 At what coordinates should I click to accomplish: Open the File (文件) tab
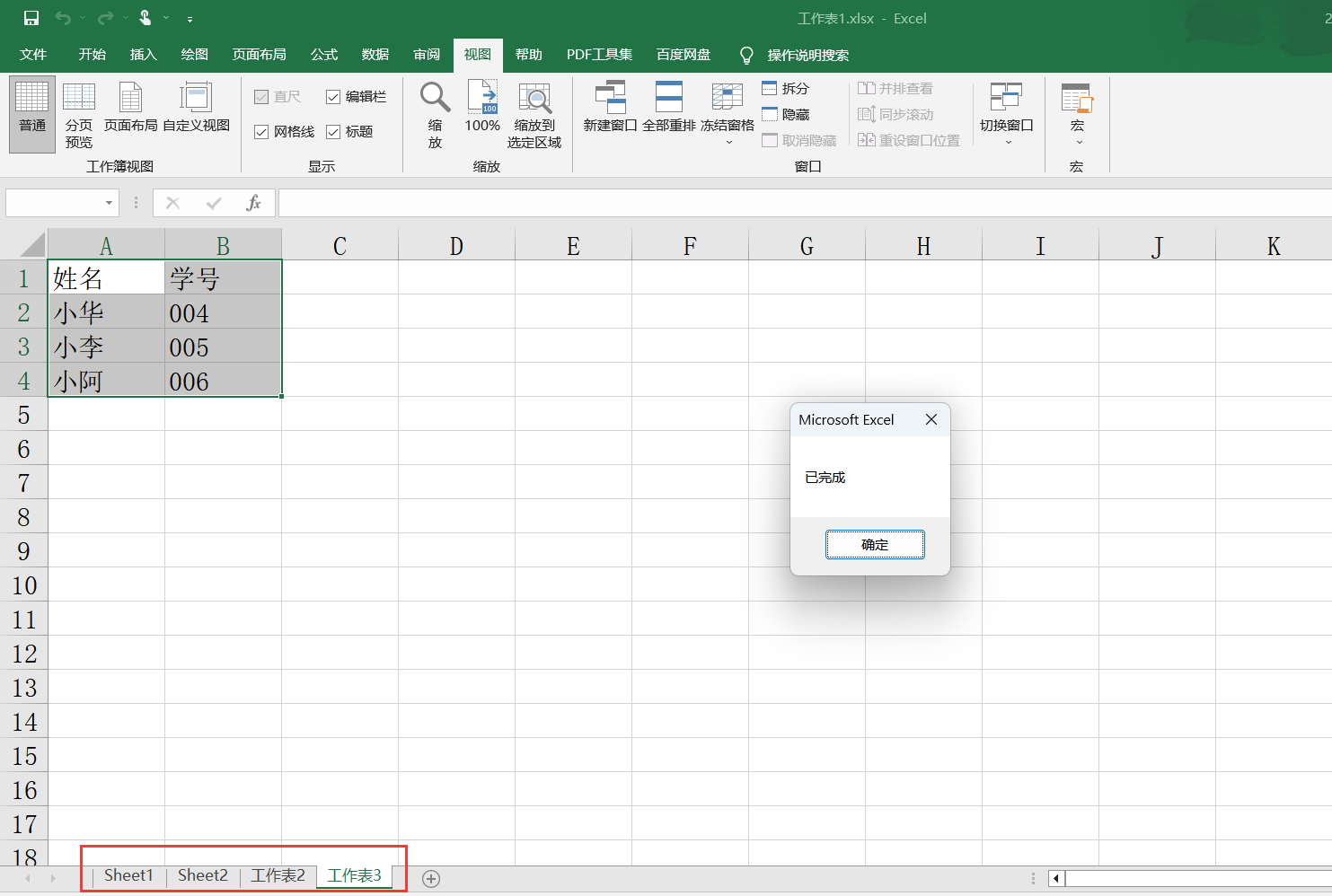[33, 55]
